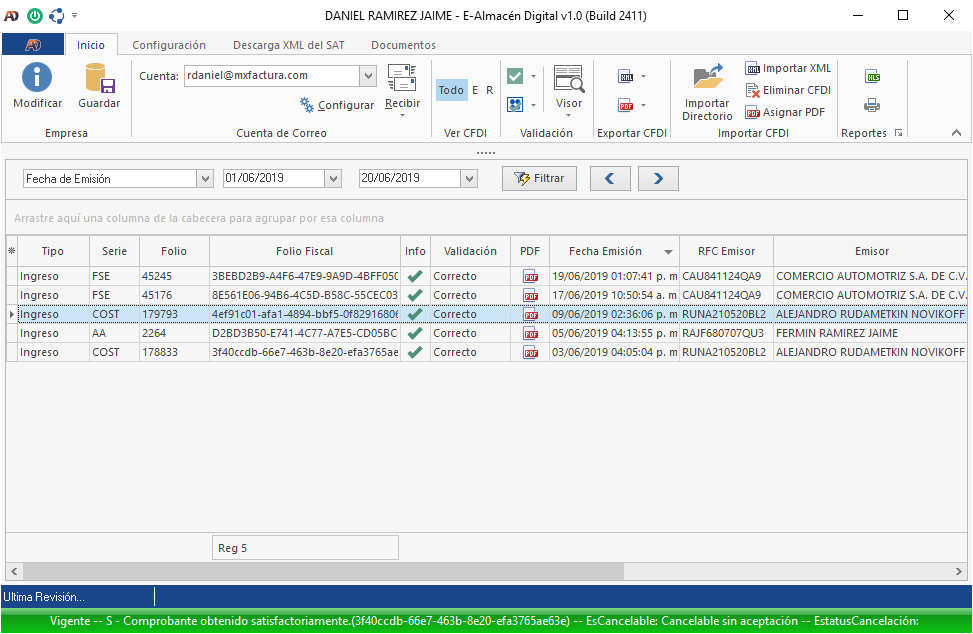973x634 pixels.
Task: Open the Fecha de Emisión filter dropdown
Action: click(x=205, y=179)
